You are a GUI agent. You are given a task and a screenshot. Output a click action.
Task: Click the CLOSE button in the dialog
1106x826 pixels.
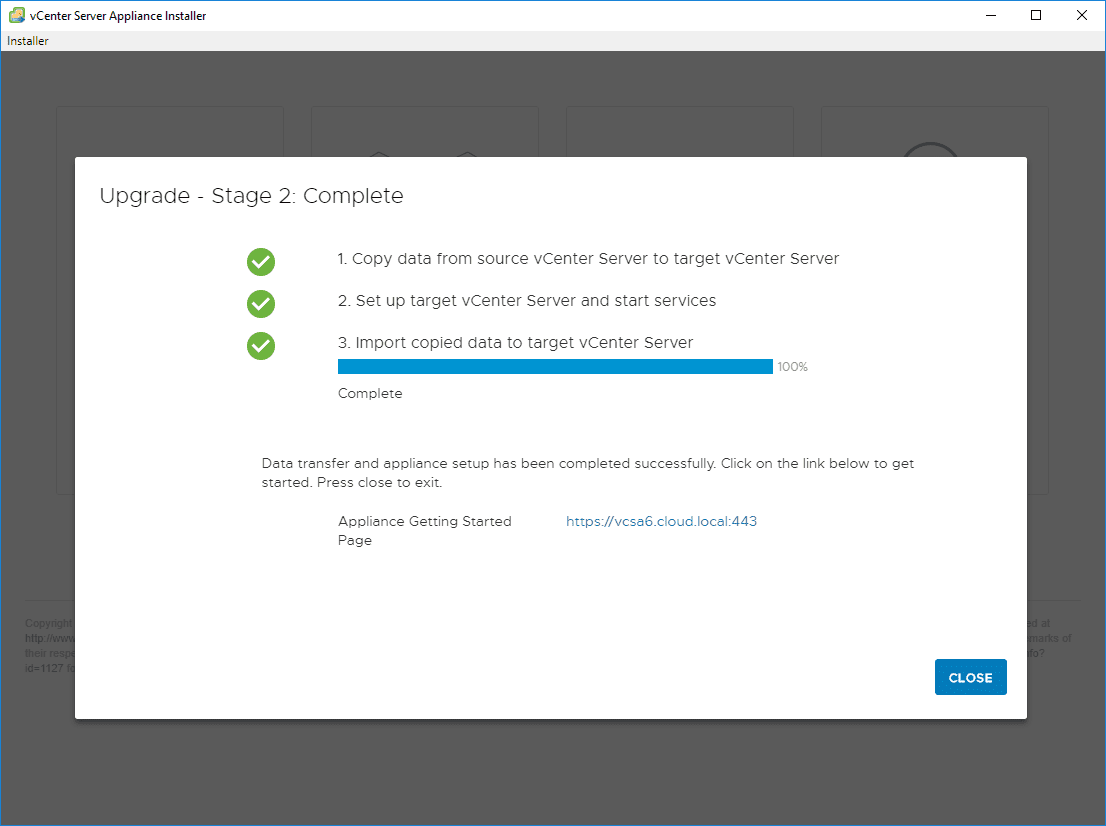971,677
